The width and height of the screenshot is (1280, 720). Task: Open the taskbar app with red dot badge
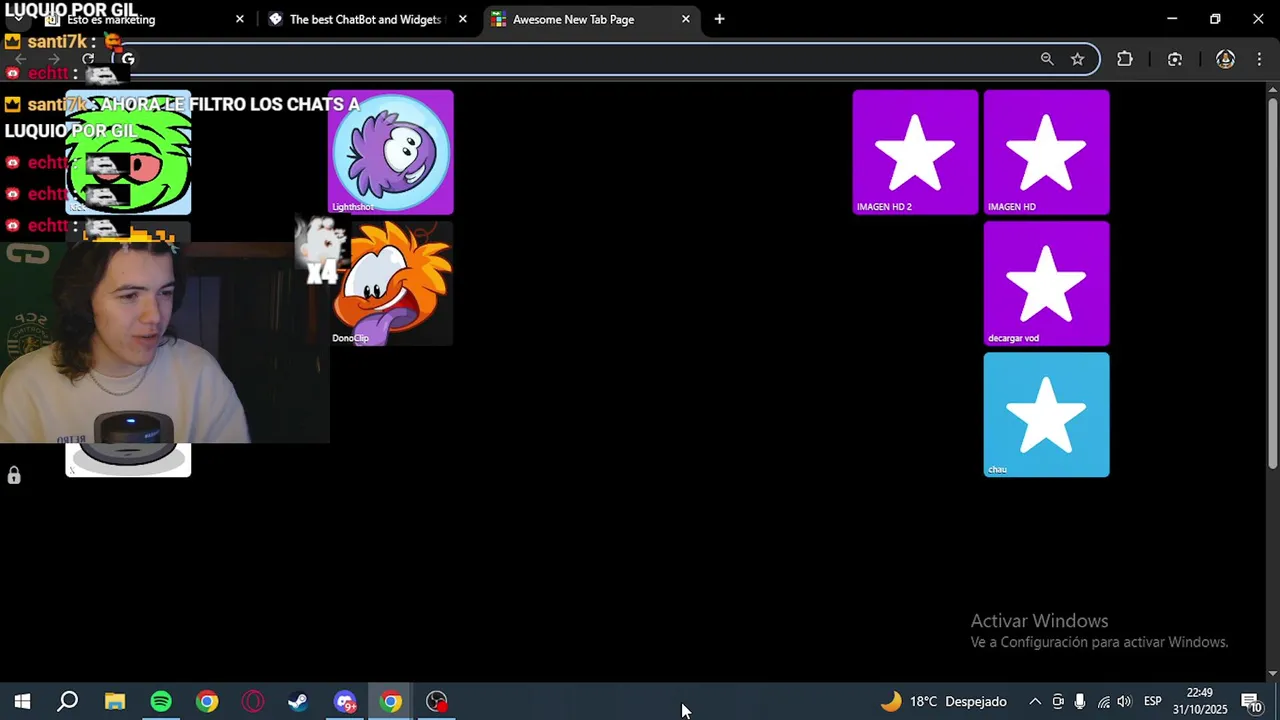[437, 701]
